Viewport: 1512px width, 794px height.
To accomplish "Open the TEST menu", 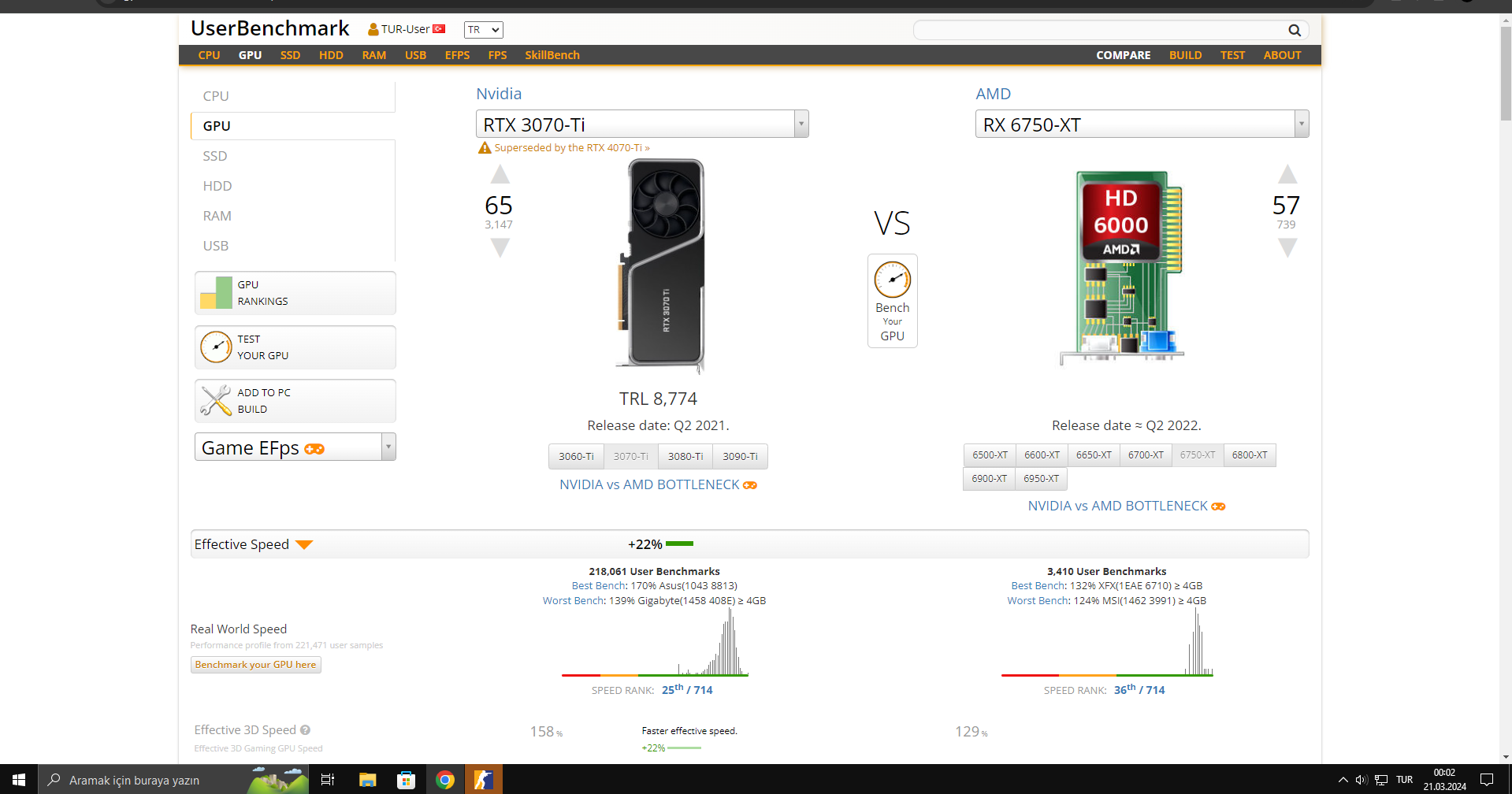I will [1232, 55].
